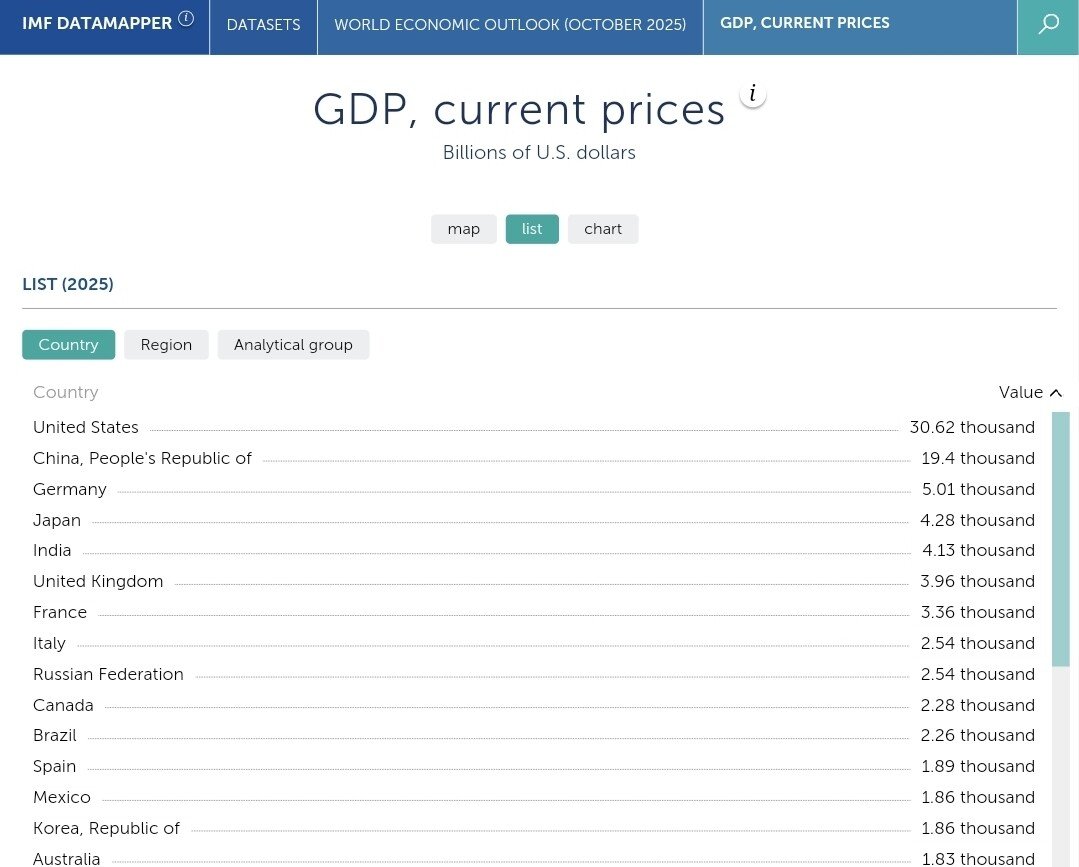The image size is (1079, 867).
Task: Select the Analytical group filter
Action: click(x=293, y=345)
